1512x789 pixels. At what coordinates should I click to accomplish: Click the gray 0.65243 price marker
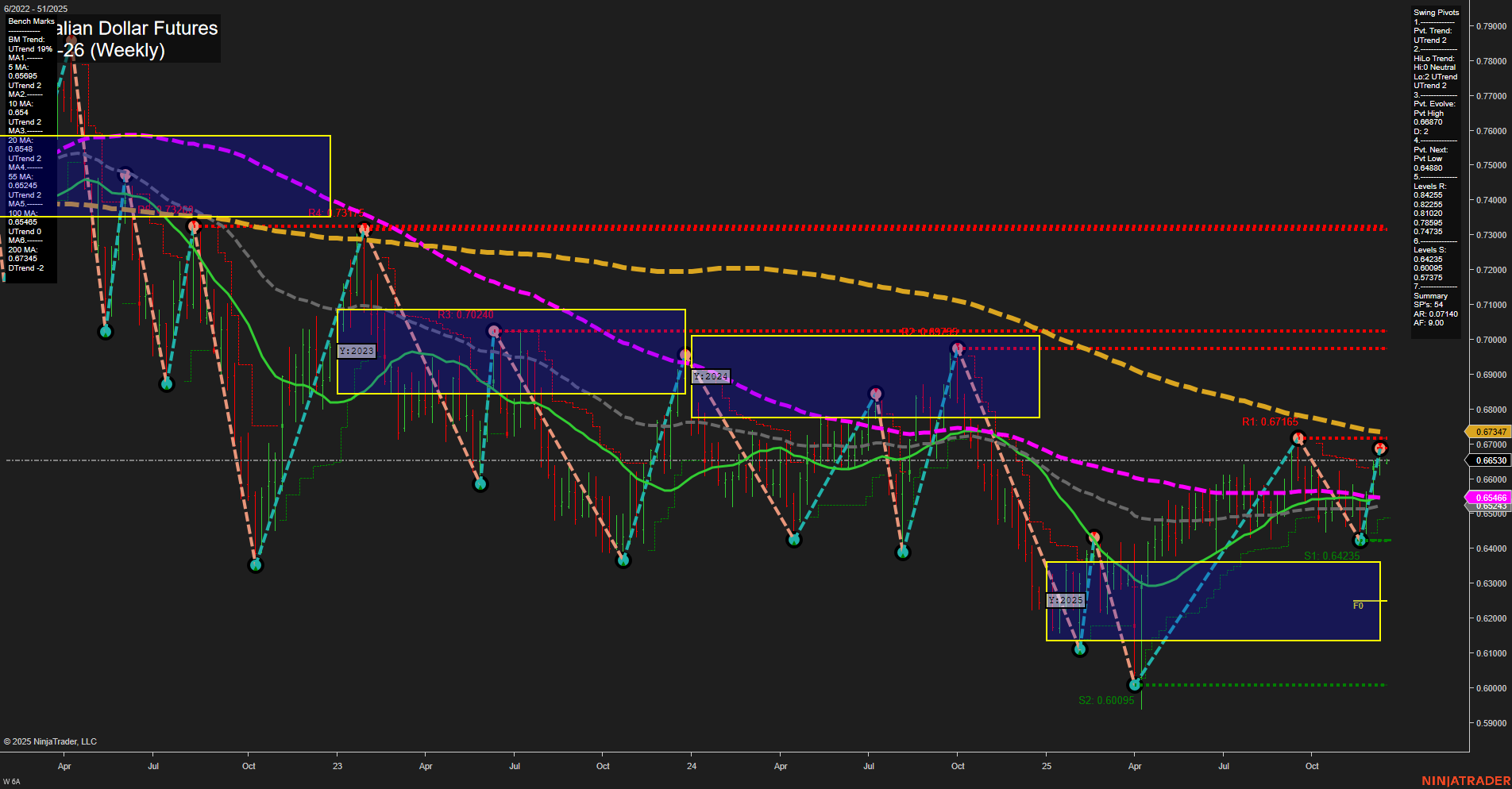(x=1491, y=506)
